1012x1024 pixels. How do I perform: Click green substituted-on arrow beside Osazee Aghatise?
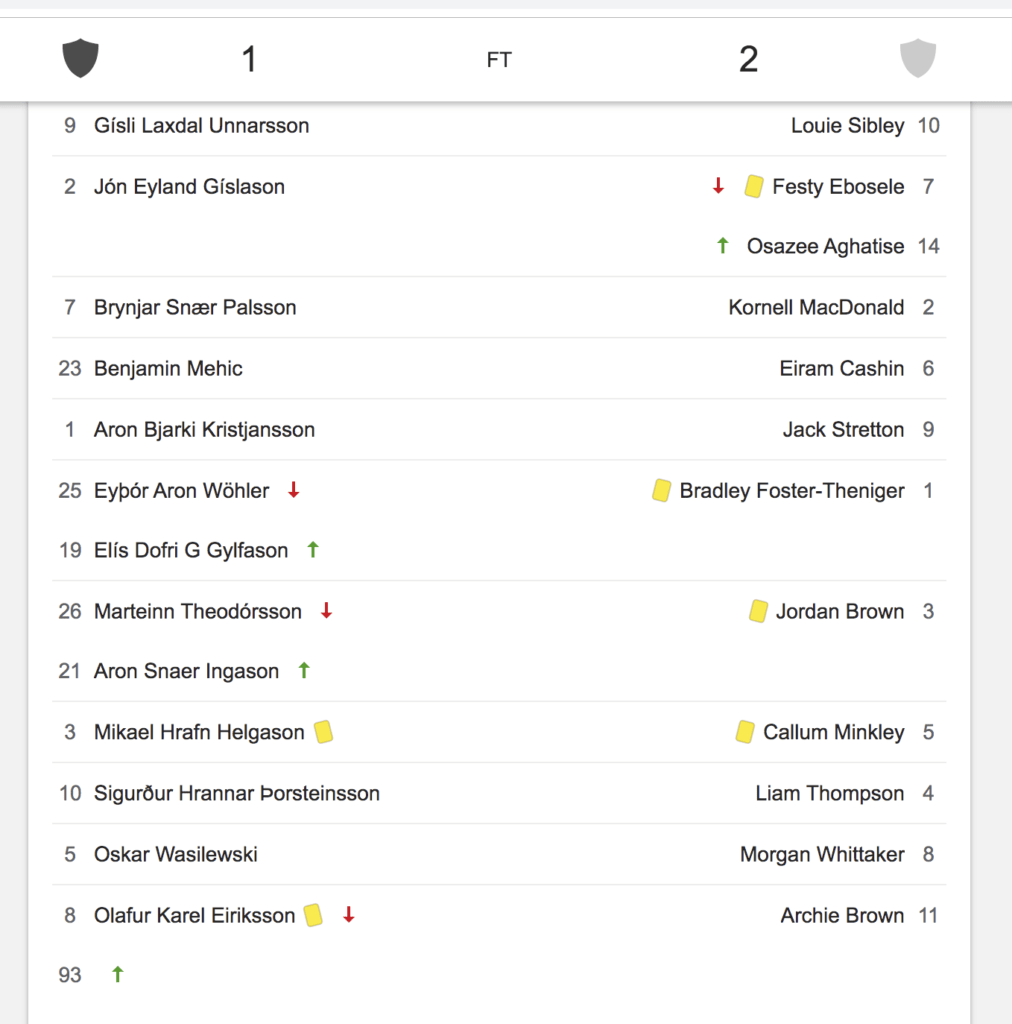point(722,246)
